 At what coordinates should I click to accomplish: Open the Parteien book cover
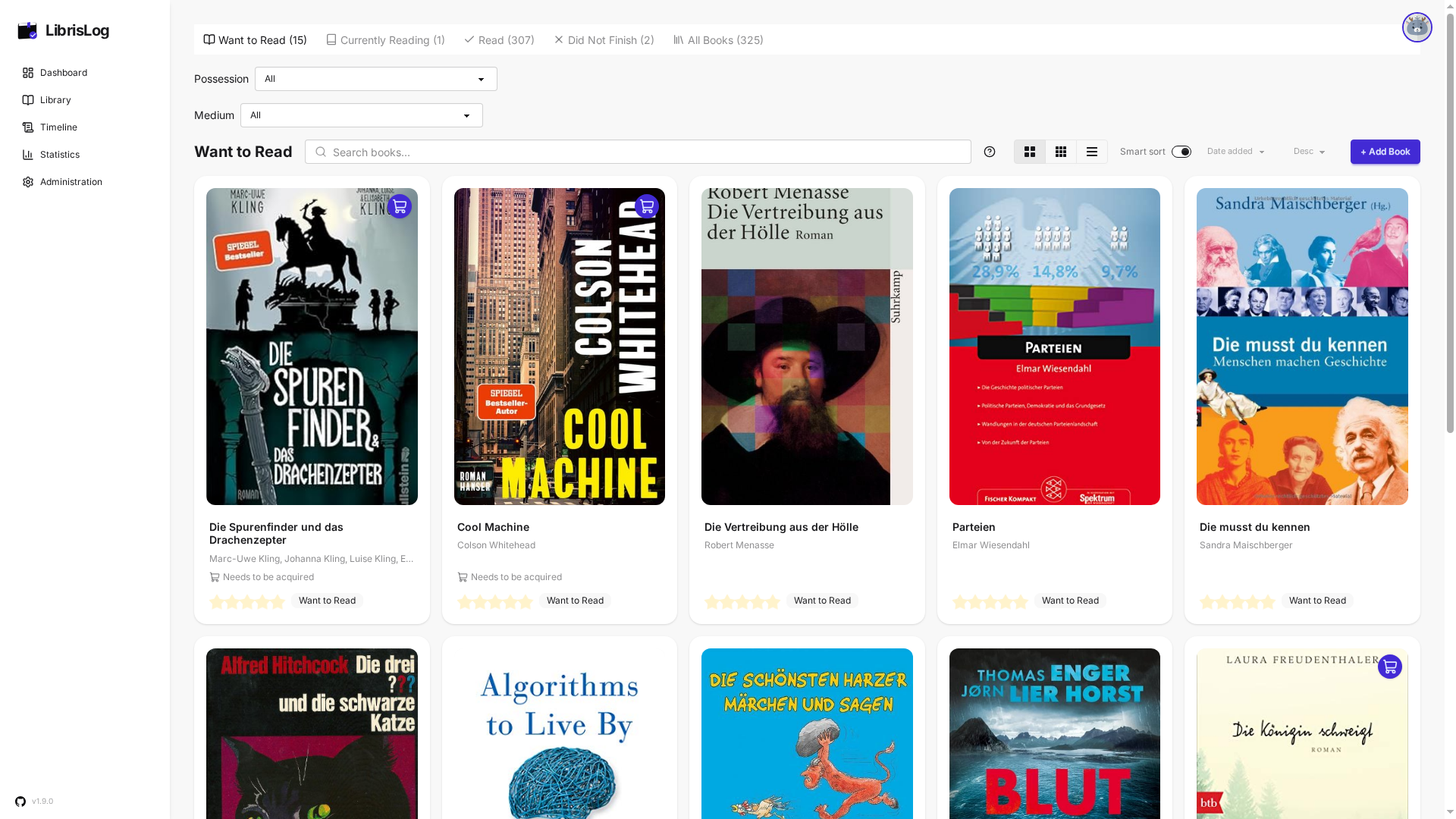click(x=1055, y=347)
